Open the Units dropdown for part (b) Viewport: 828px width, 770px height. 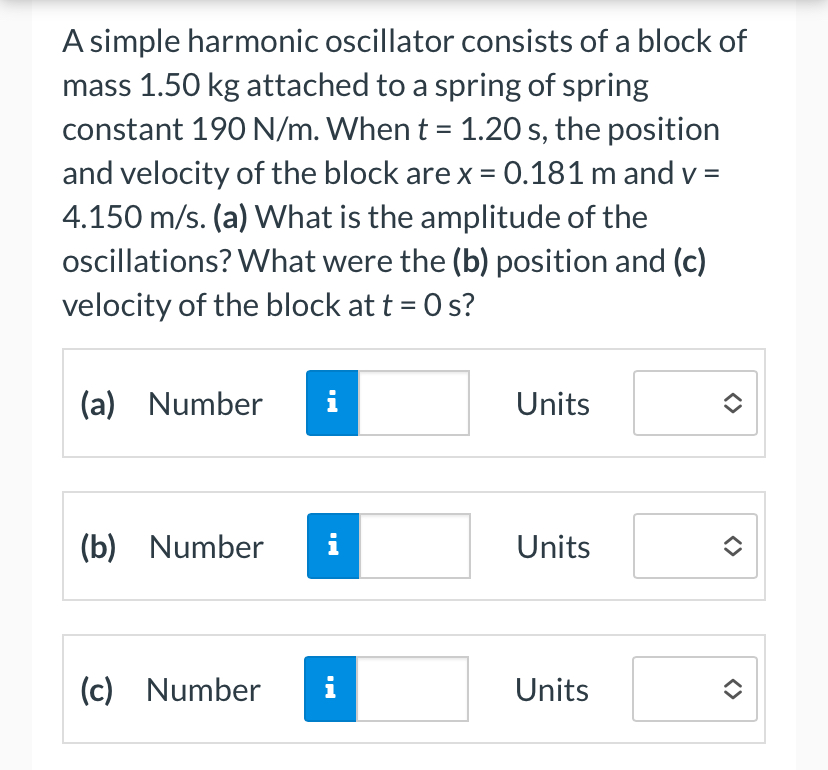tap(695, 546)
